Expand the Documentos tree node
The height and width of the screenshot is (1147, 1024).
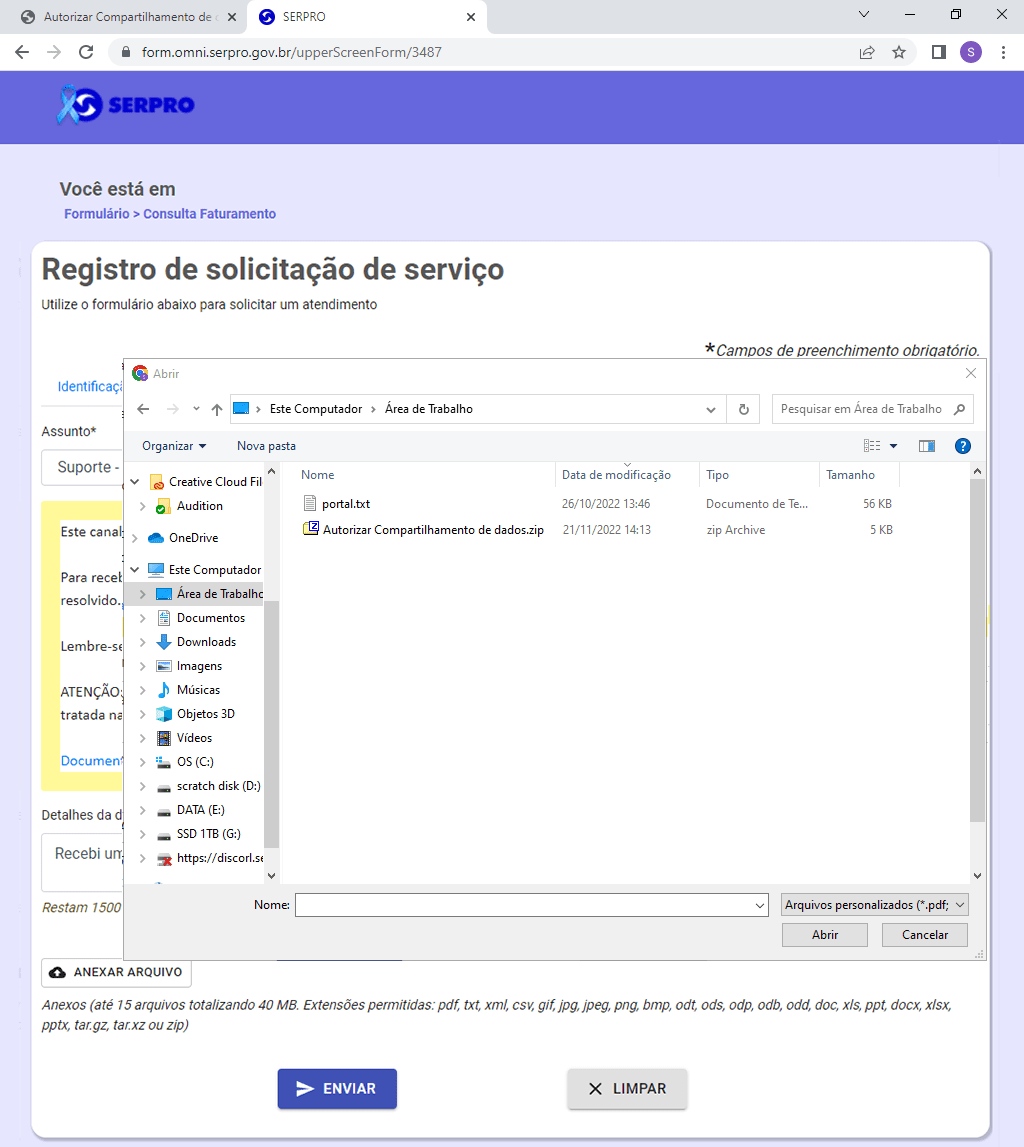point(142,618)
